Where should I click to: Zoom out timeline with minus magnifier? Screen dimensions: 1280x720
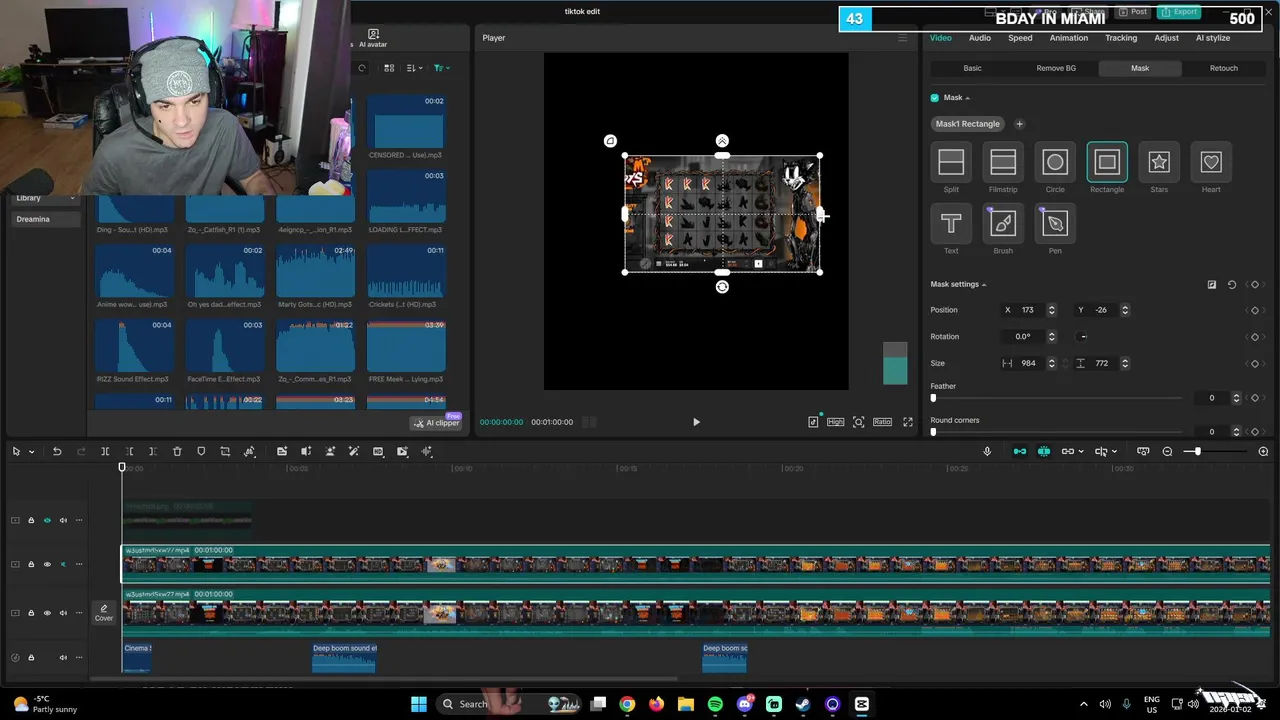pyautogui.click(x=1167, y=452)
